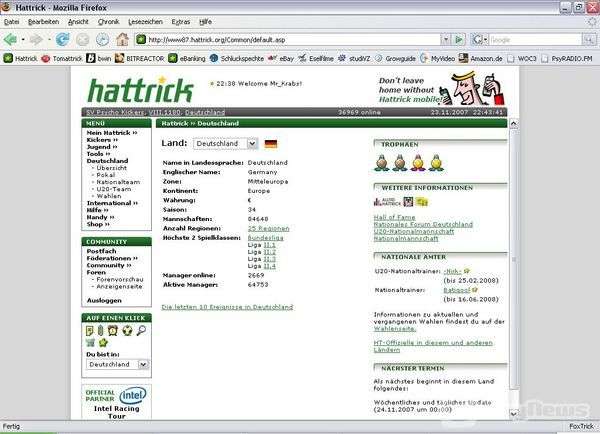
Task: Click the Alltid Hattrick statistics icon
Action: coord(387,202)
